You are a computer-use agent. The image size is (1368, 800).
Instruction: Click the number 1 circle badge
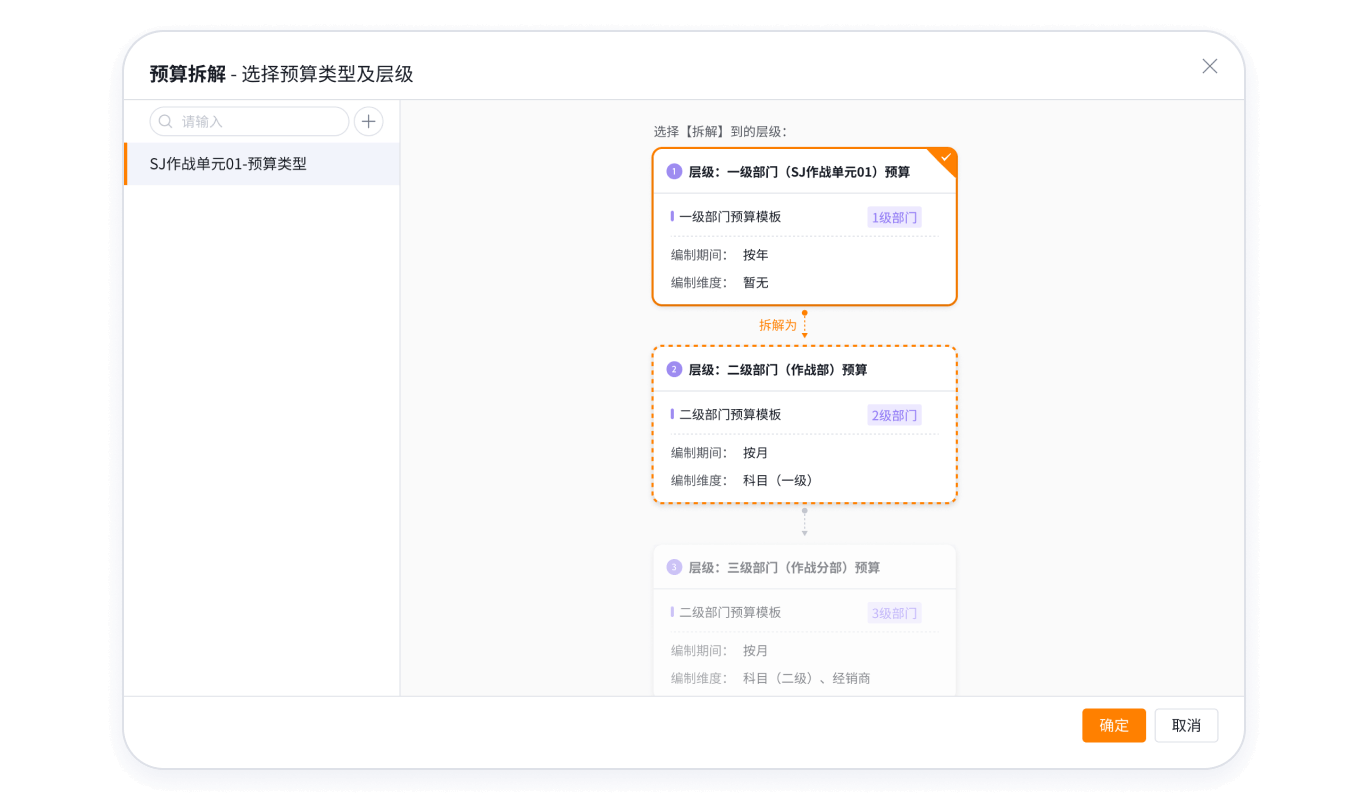(x=674, y=172)
